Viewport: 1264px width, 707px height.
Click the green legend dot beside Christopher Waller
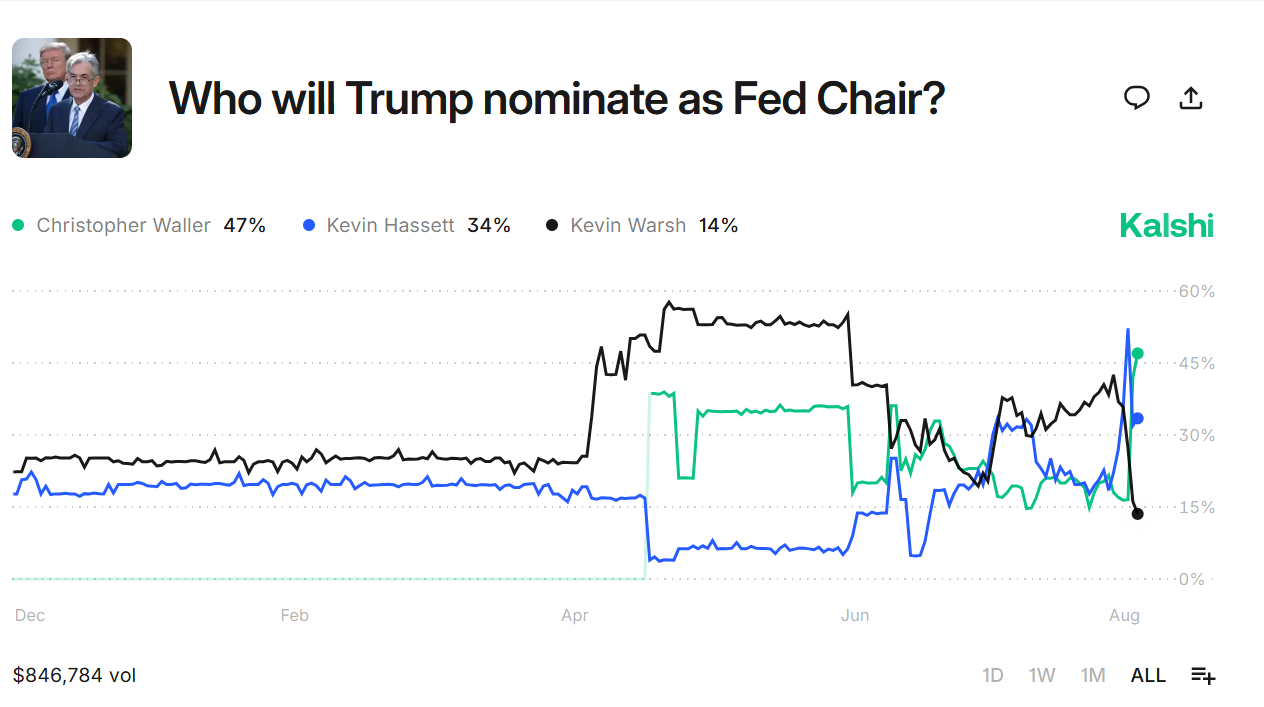[x=19, y=226]
